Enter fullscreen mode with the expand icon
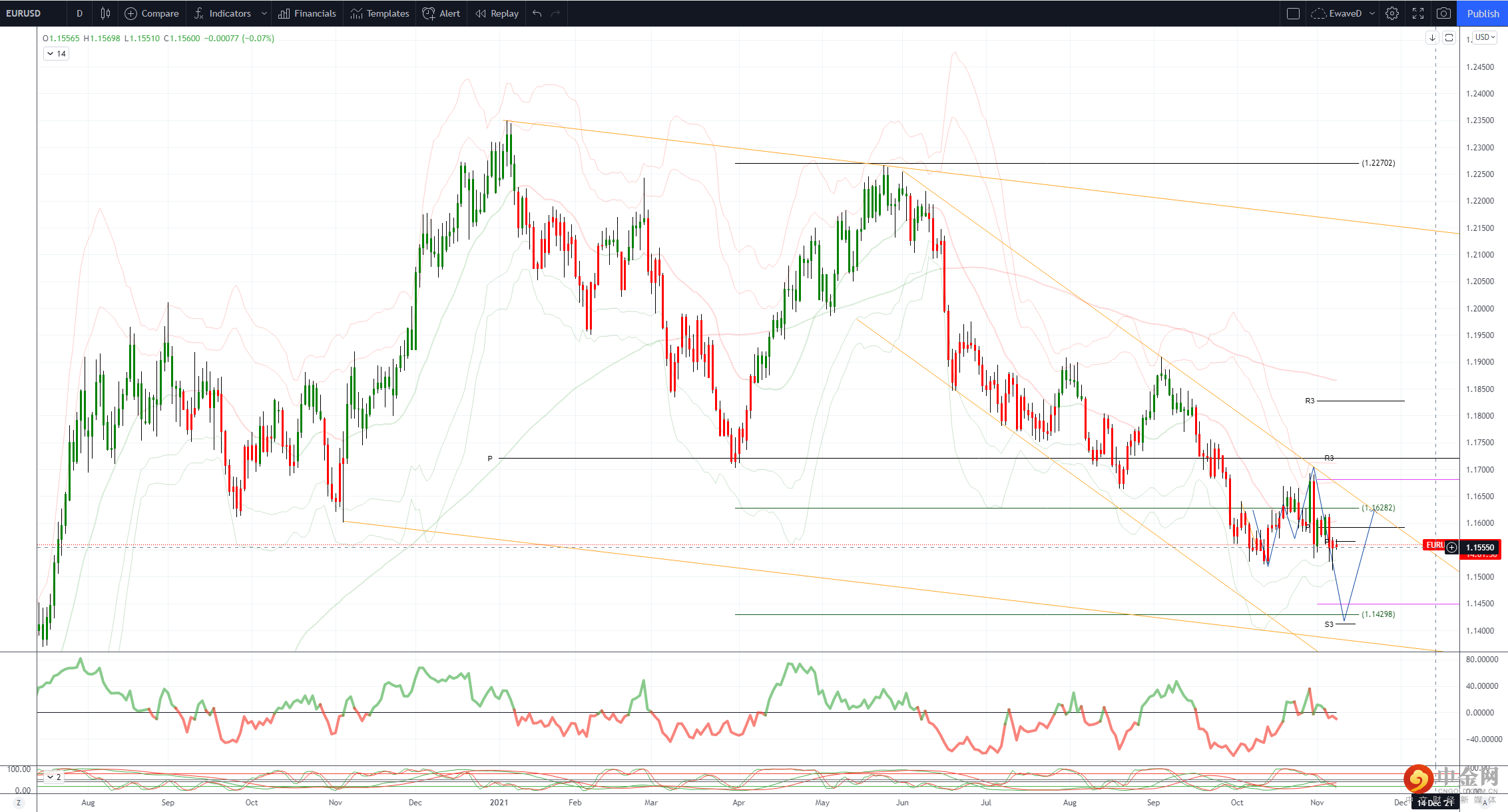The width and height of the screenshot is (1508, 812). point(1418,13)
